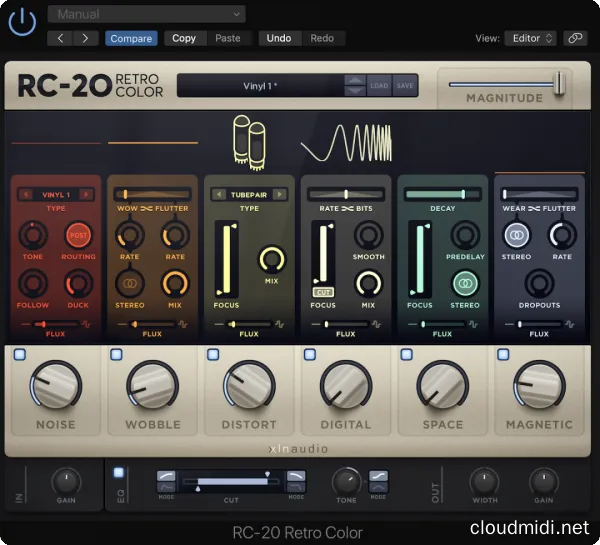This screenshot has height=545, width=600.
Task: Go to next preset with right arrow
Action: (85, 38)
